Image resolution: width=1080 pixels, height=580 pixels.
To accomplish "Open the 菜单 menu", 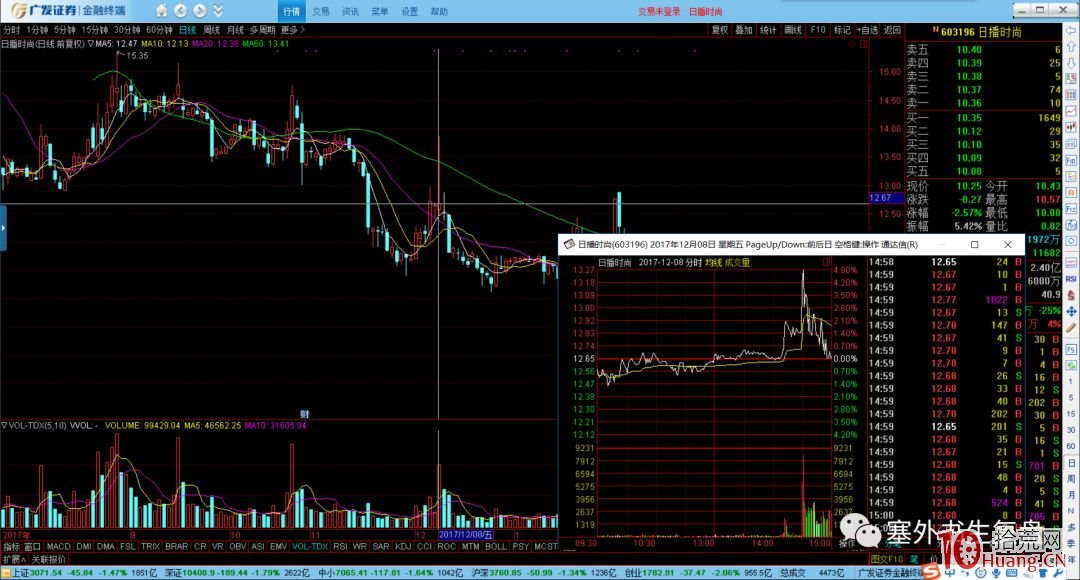I will click(380, 12).
